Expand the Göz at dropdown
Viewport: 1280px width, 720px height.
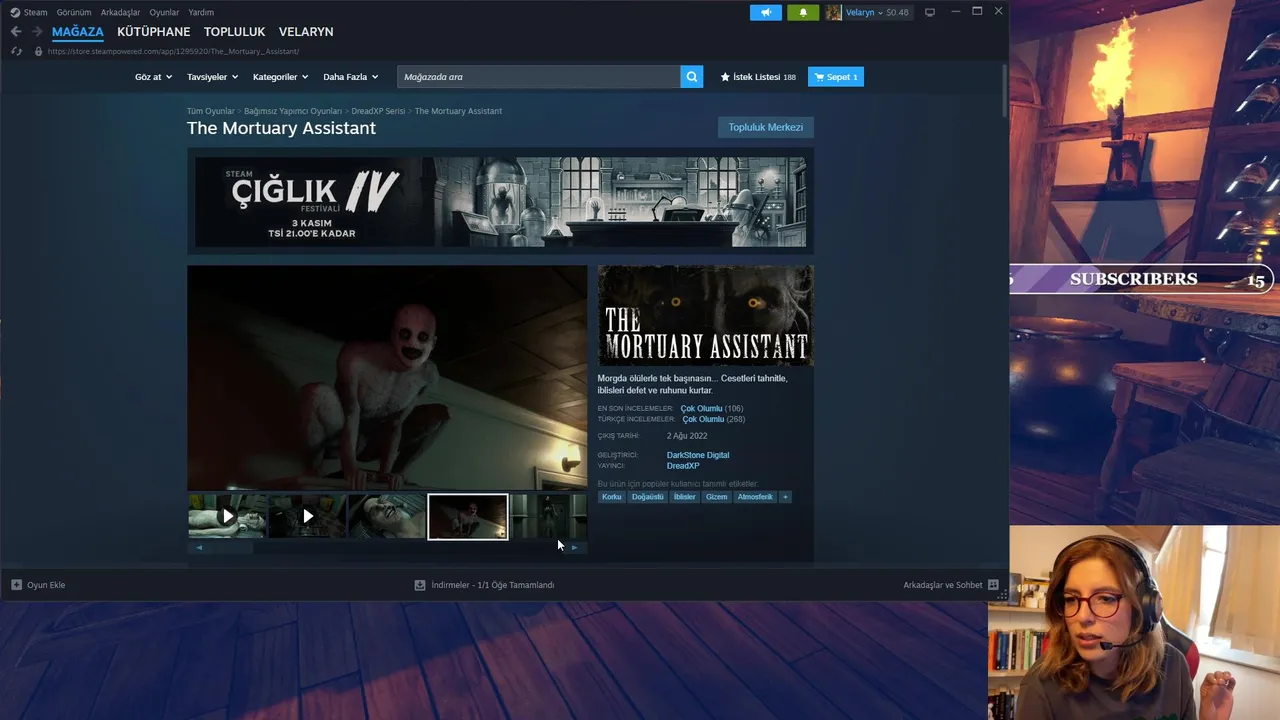153,77
